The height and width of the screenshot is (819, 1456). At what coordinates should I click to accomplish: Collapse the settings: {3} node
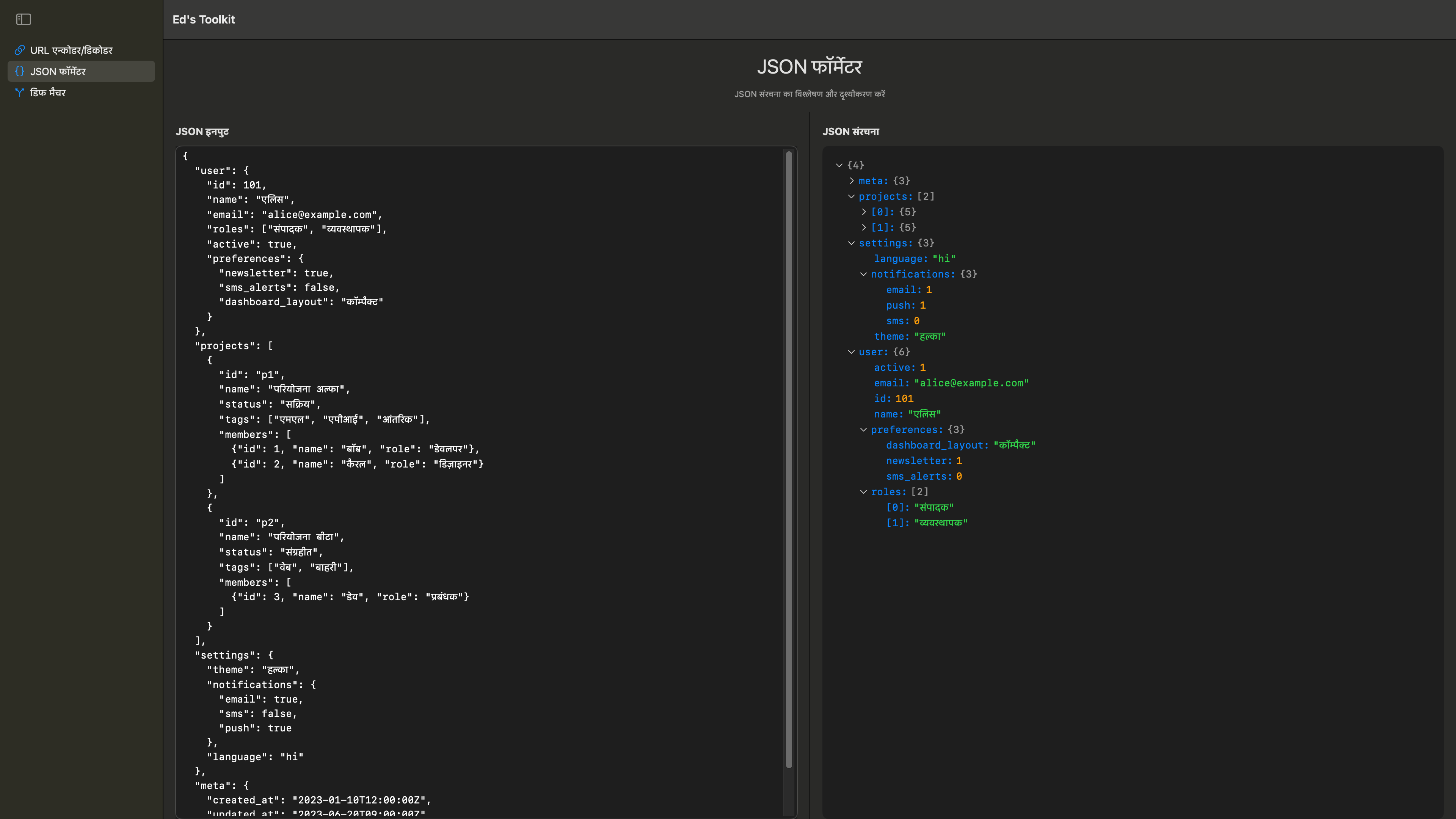tap(851, 243)
